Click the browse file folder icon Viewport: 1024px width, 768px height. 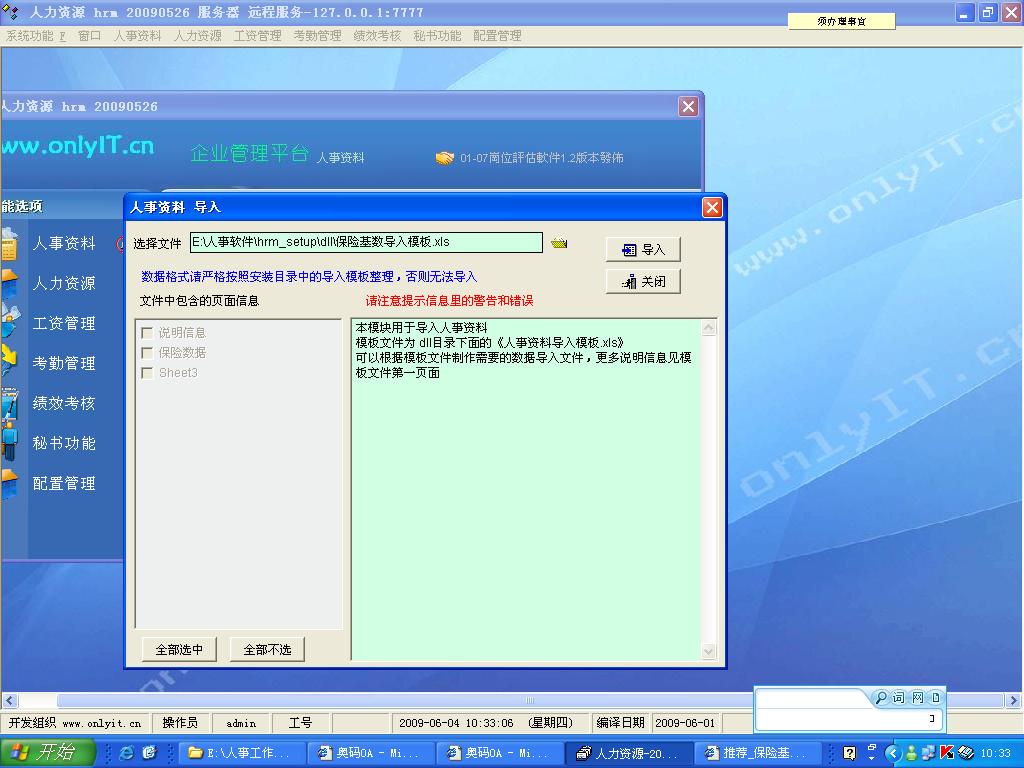559,243
